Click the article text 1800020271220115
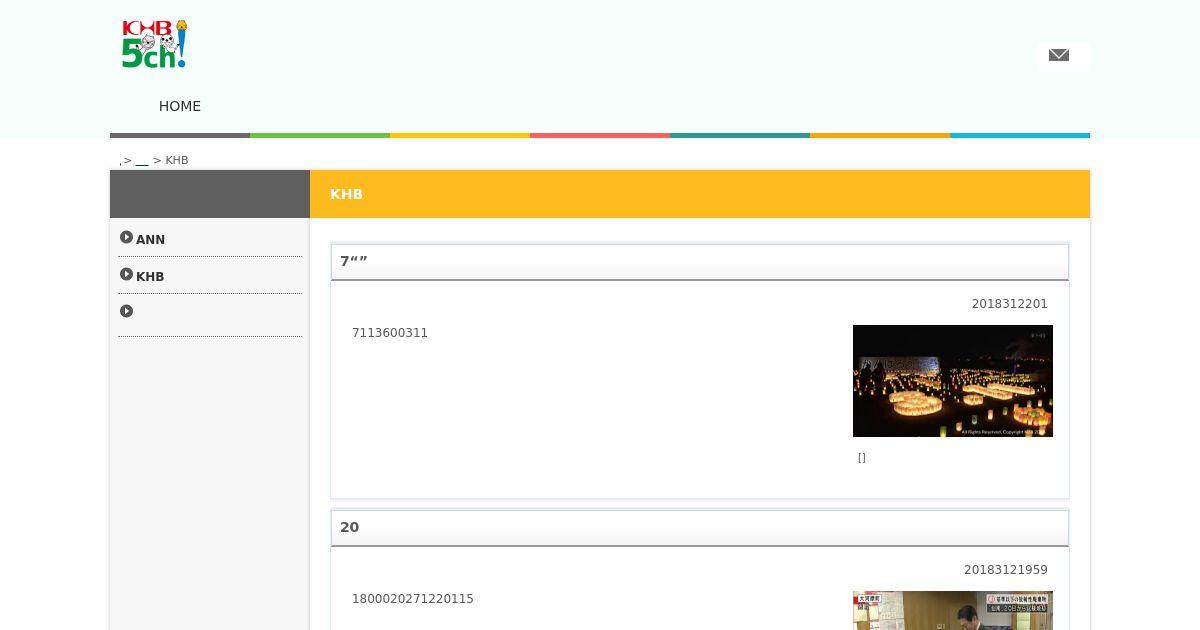 413,599
